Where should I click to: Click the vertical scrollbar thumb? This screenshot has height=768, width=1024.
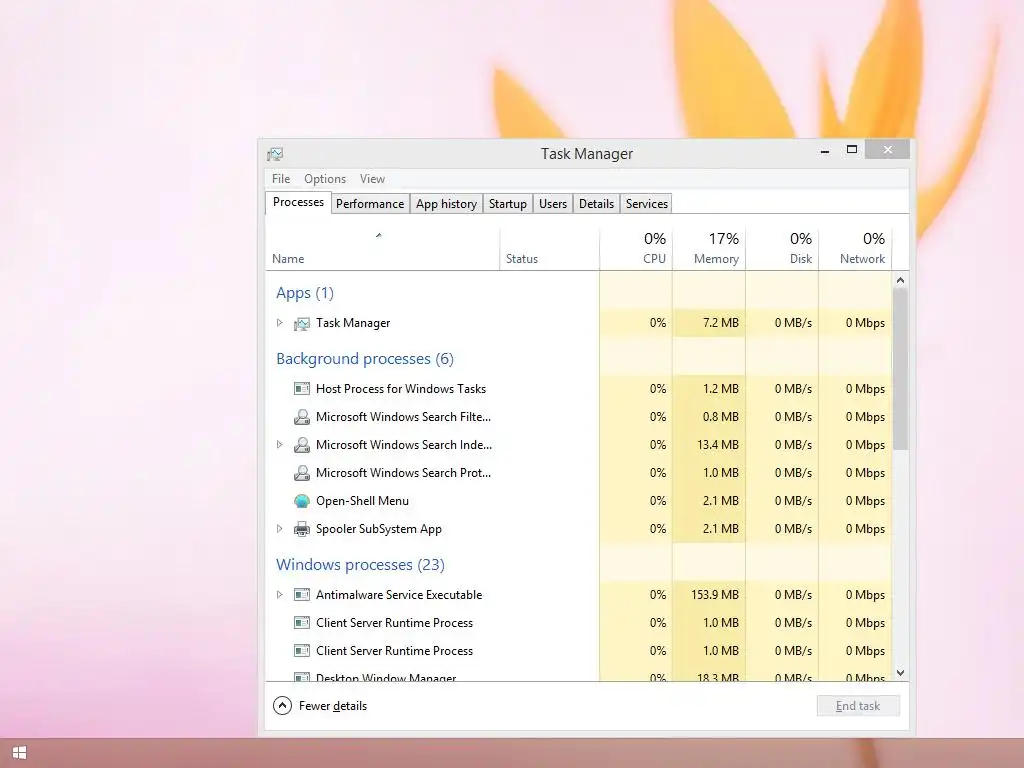click(901, 369)
